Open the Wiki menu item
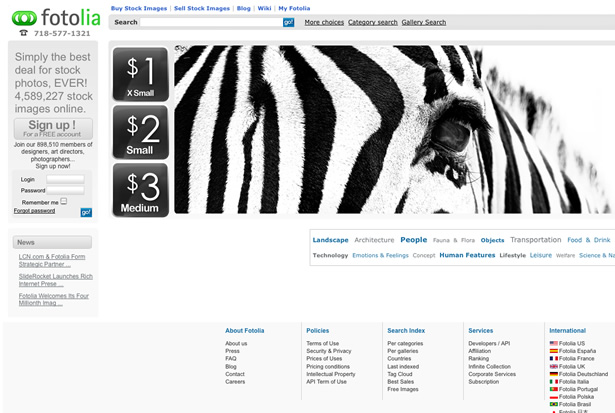 (264, 8)
